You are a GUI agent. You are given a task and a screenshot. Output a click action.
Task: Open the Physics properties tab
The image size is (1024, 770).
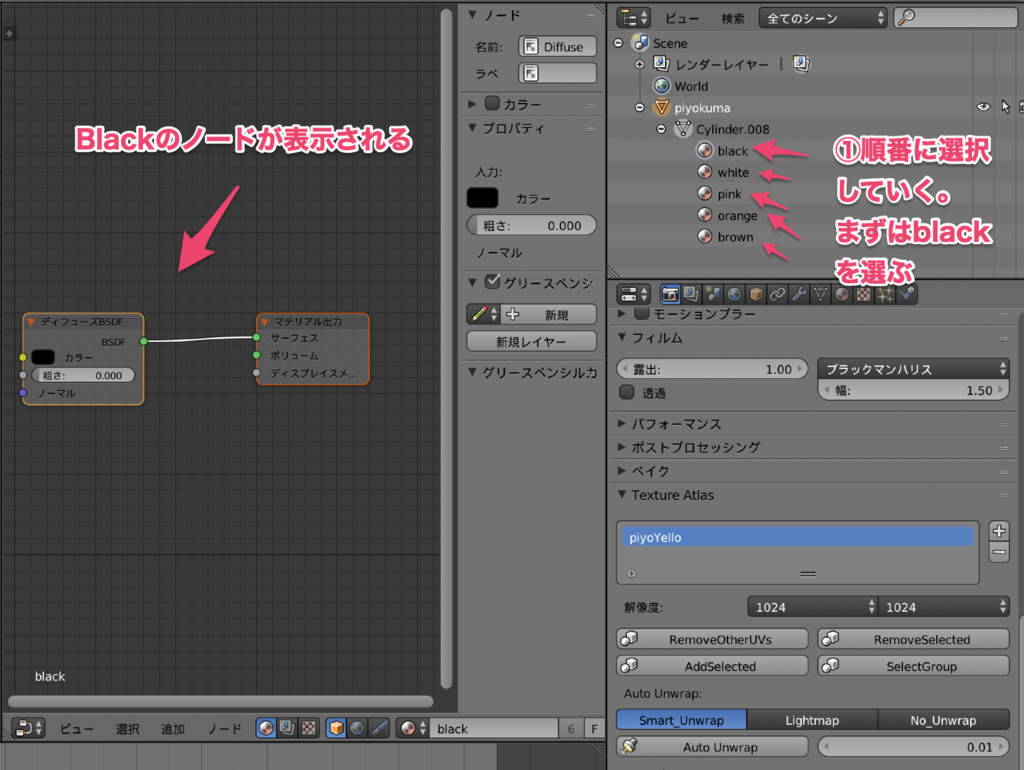[x=906, y=295]
